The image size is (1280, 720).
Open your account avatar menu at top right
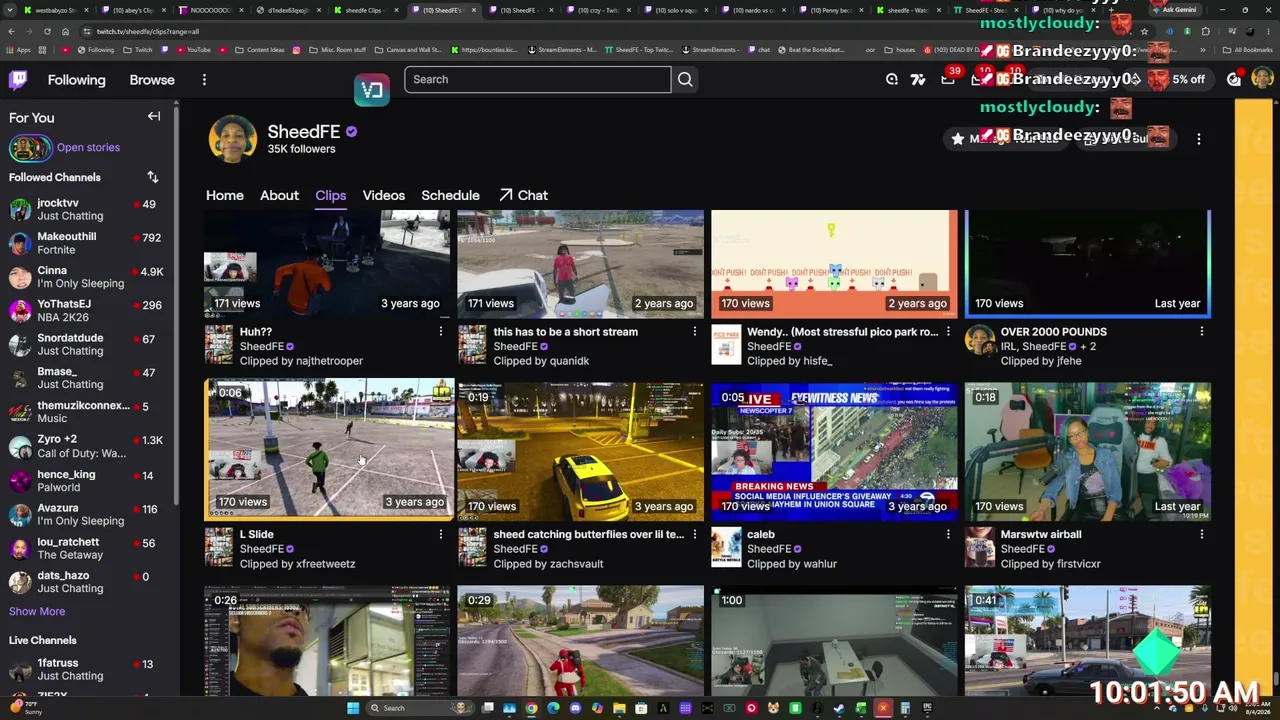[x=1262, y=79]
